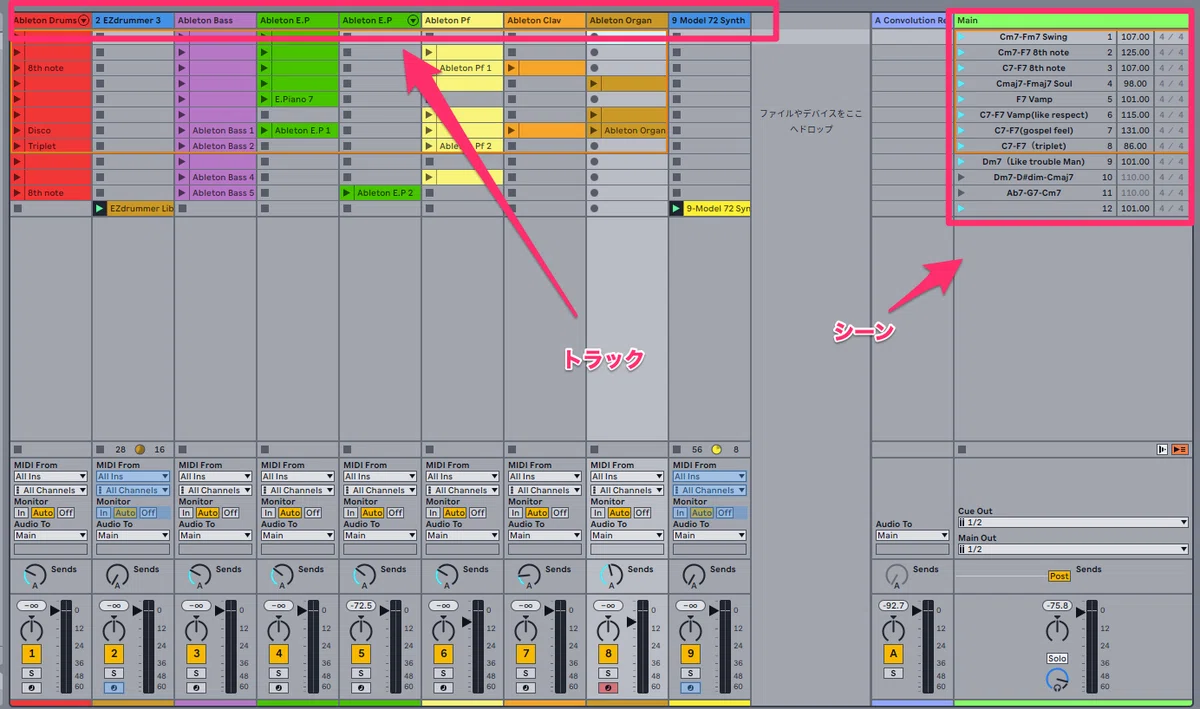Play the Ableton E.P 2 clip
This screenshot has width=1200, height=709.
coord(347,193)
